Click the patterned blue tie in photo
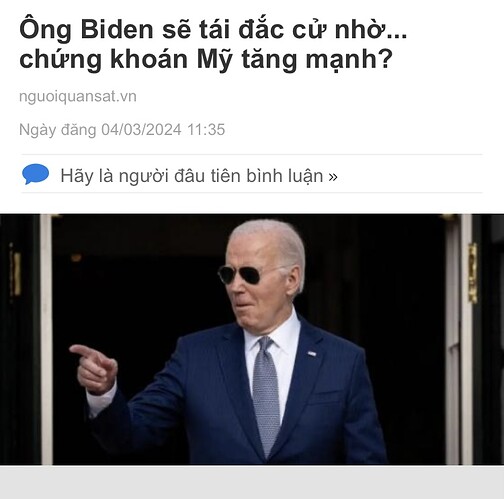 266,394
